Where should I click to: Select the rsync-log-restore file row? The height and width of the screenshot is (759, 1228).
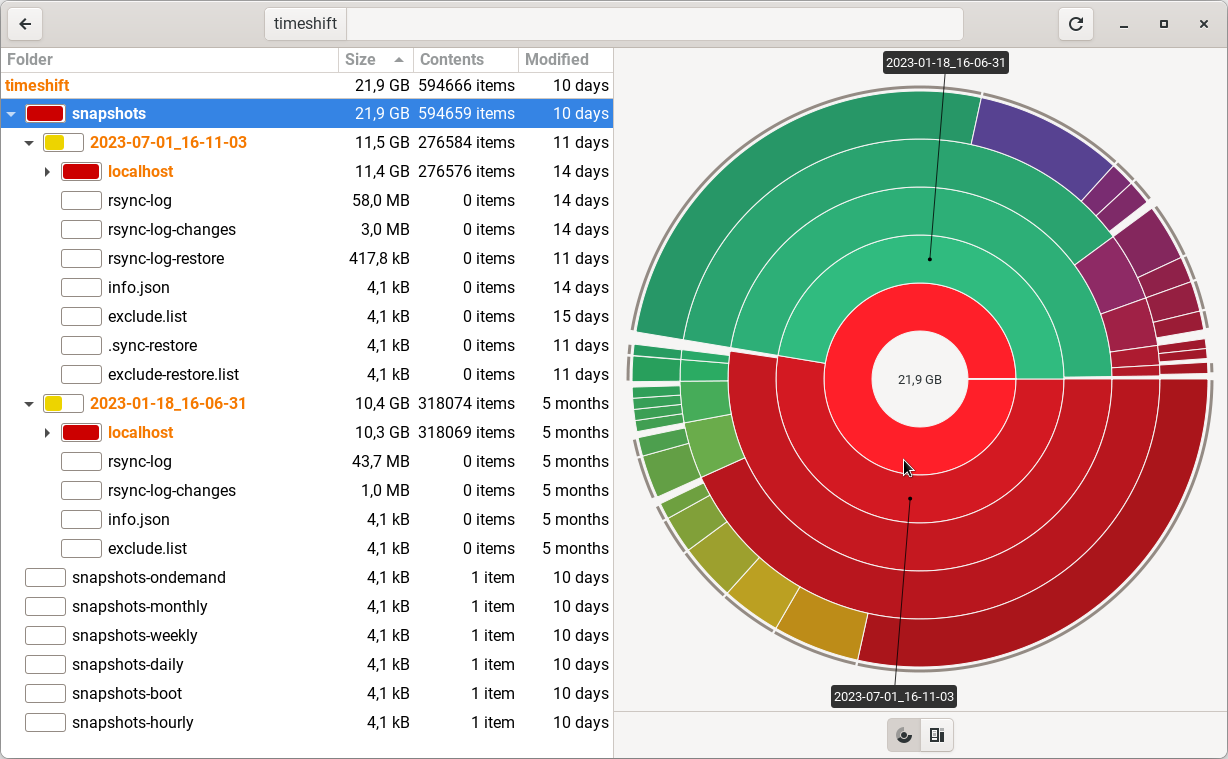click(x=306, y=259)
